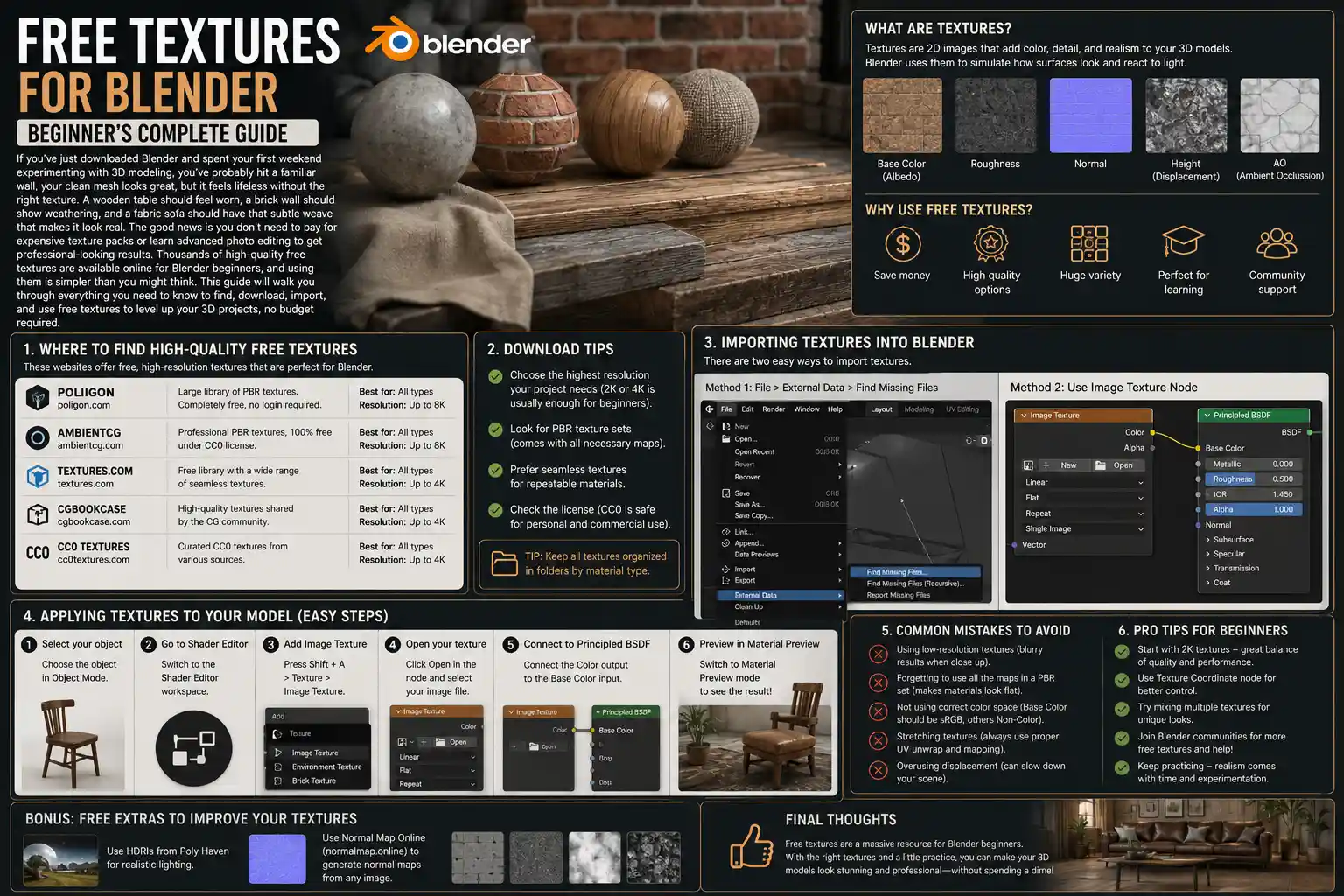
Task: Click the Community support people icon
Action: (1277, 243)
